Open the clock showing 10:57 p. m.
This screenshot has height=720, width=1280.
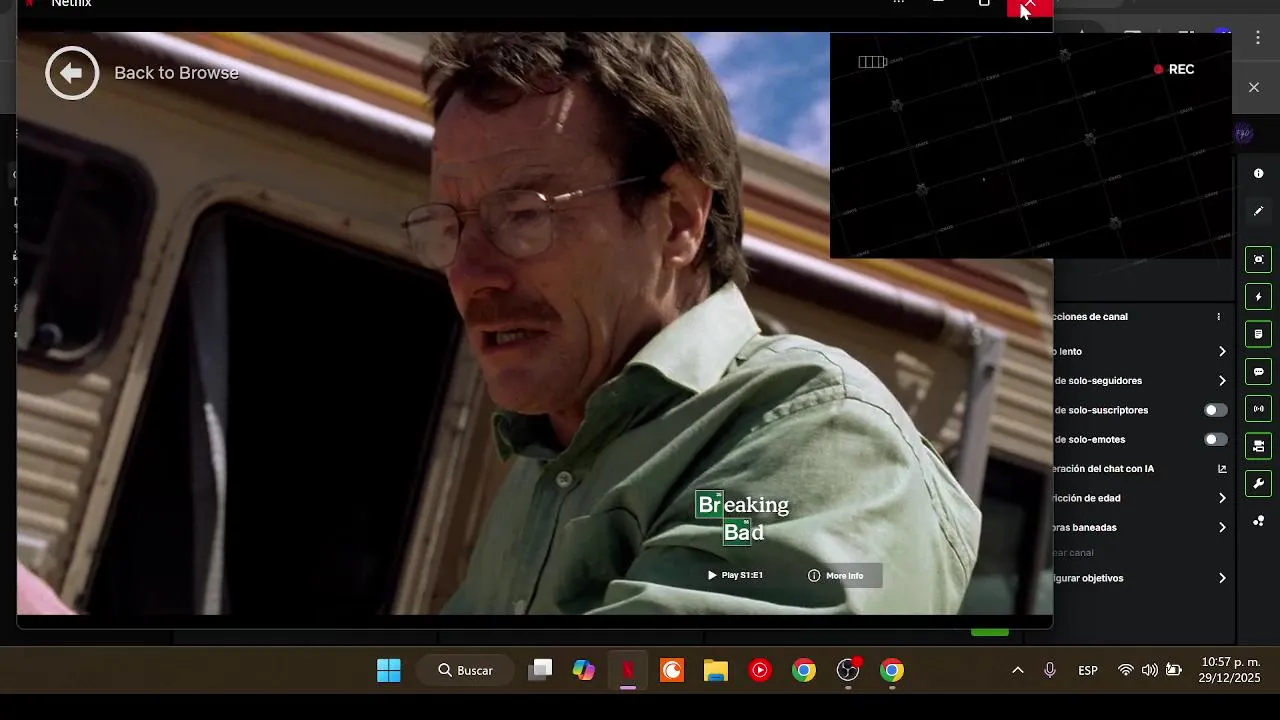1230,670
